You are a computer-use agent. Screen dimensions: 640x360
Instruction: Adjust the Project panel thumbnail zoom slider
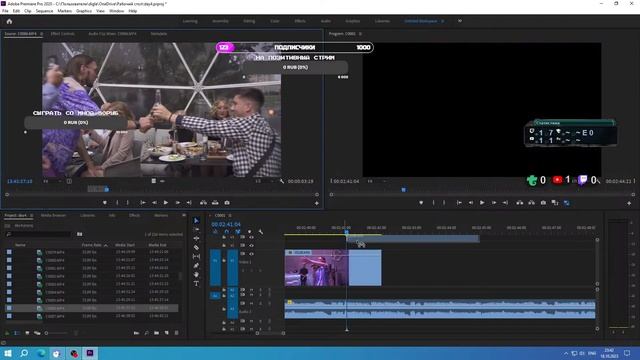(57, 333)
